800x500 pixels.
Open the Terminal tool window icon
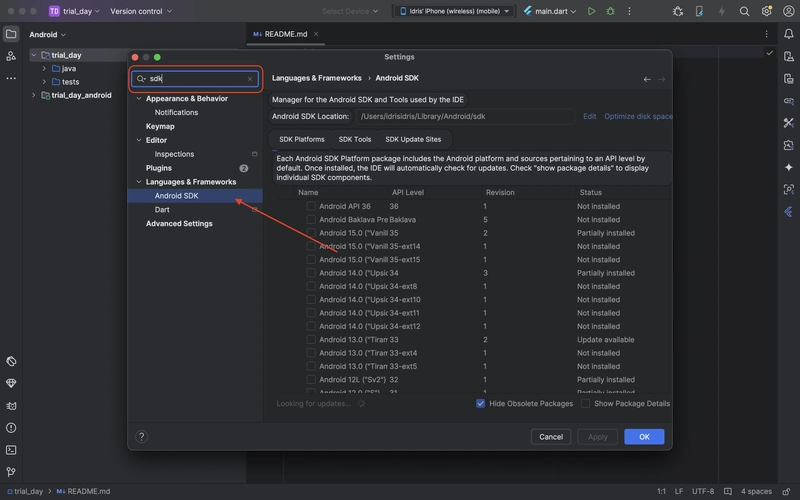(11, 449)
